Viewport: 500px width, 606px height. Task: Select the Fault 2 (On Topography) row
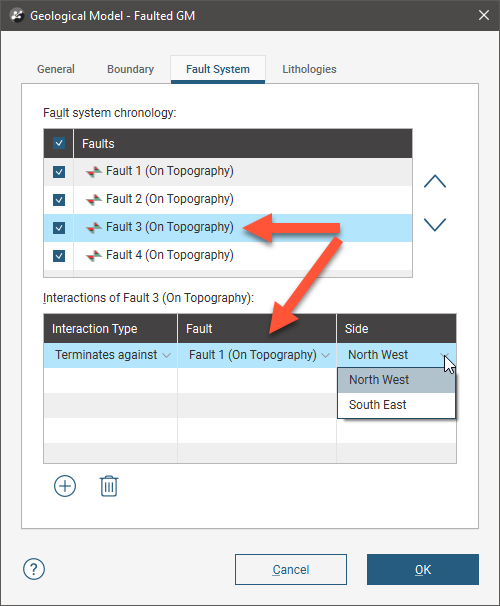coord(228,200)
